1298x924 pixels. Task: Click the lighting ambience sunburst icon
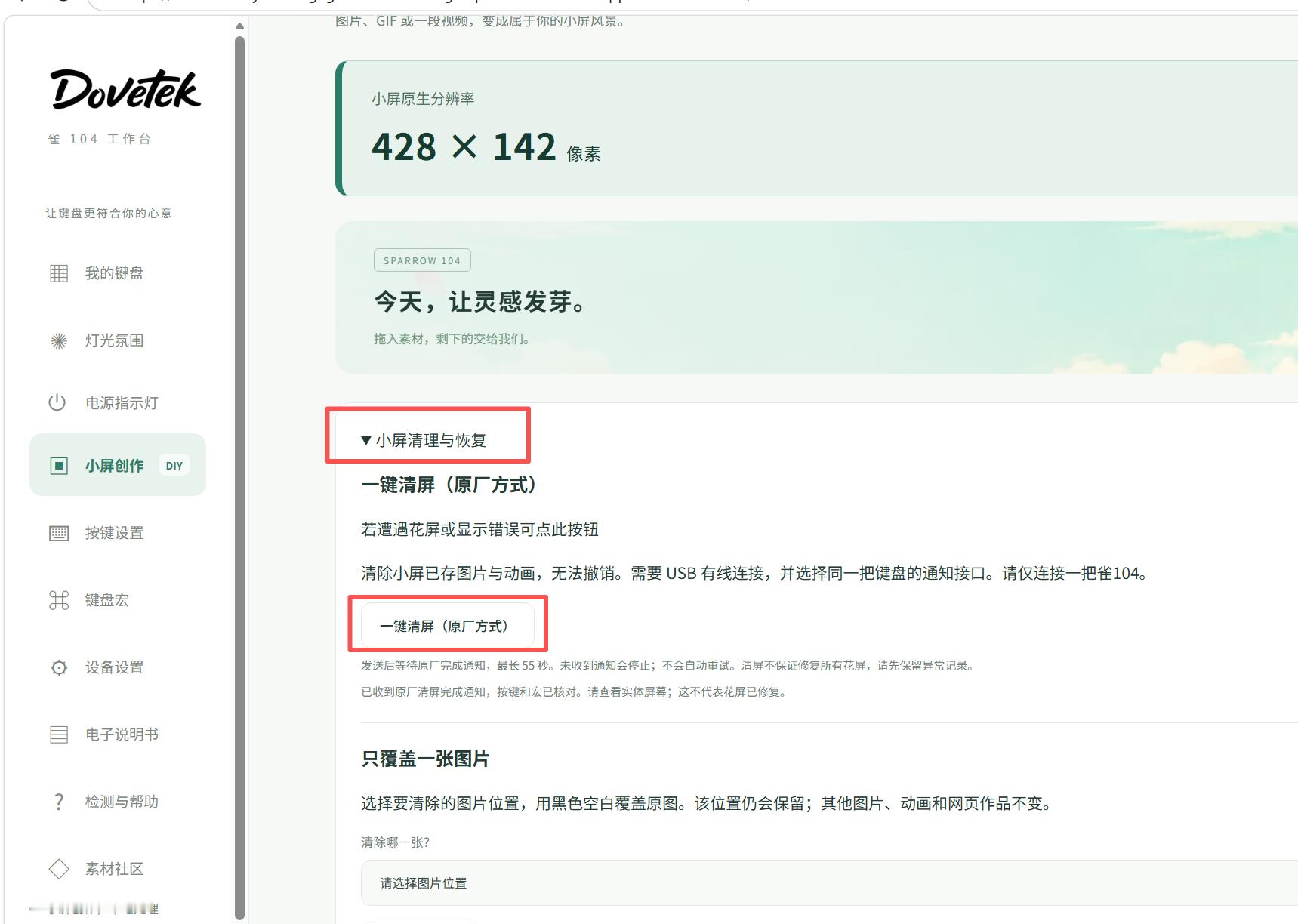[59, 340]
